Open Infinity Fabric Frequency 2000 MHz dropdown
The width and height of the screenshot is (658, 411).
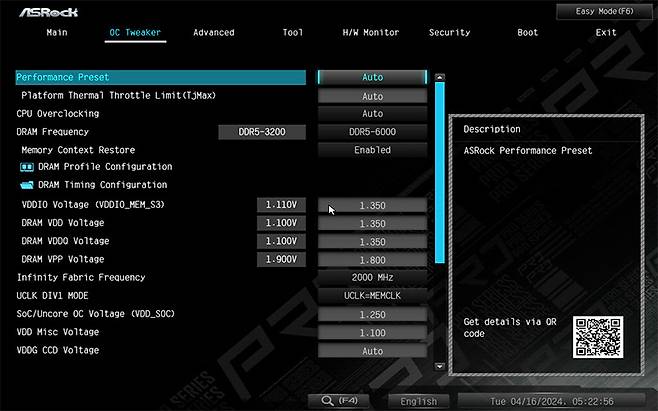tap(372, 278)
